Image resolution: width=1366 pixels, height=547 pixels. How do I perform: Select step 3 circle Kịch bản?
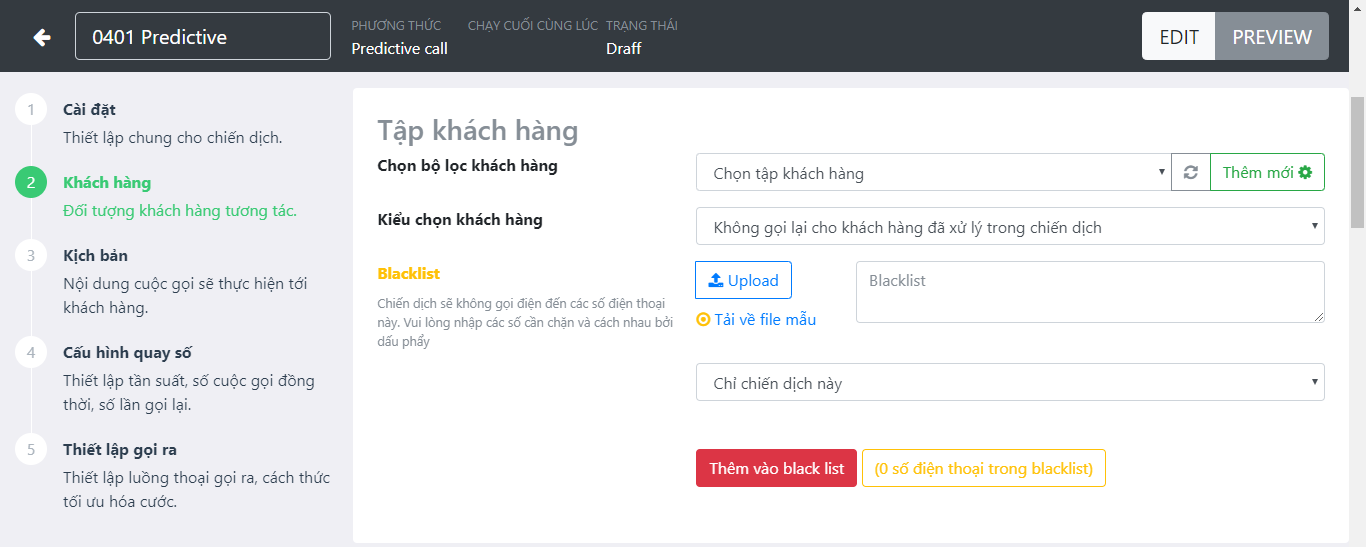[31, 256]
